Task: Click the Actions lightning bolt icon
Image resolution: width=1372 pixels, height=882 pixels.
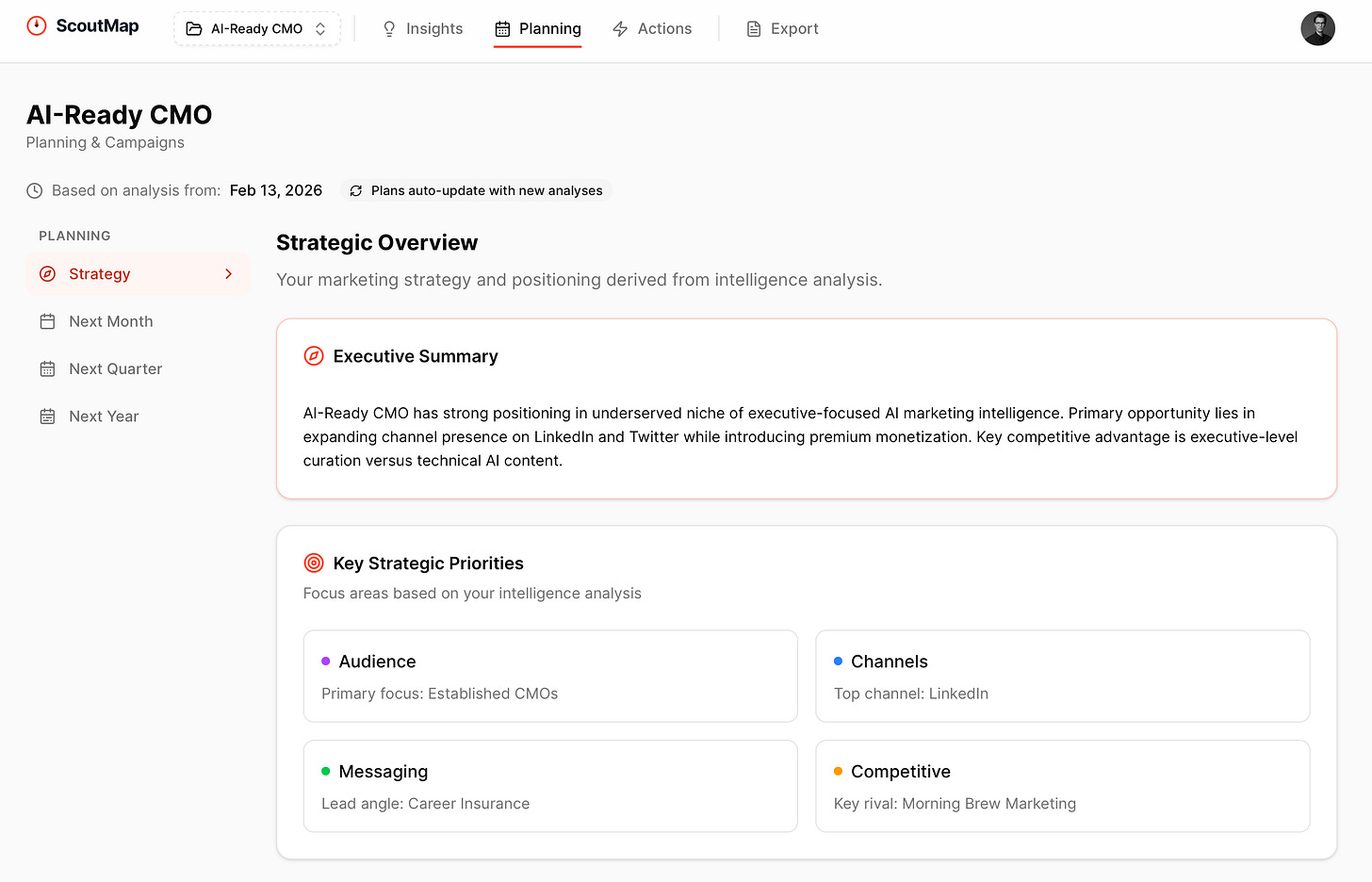Action: pos(620,29)
